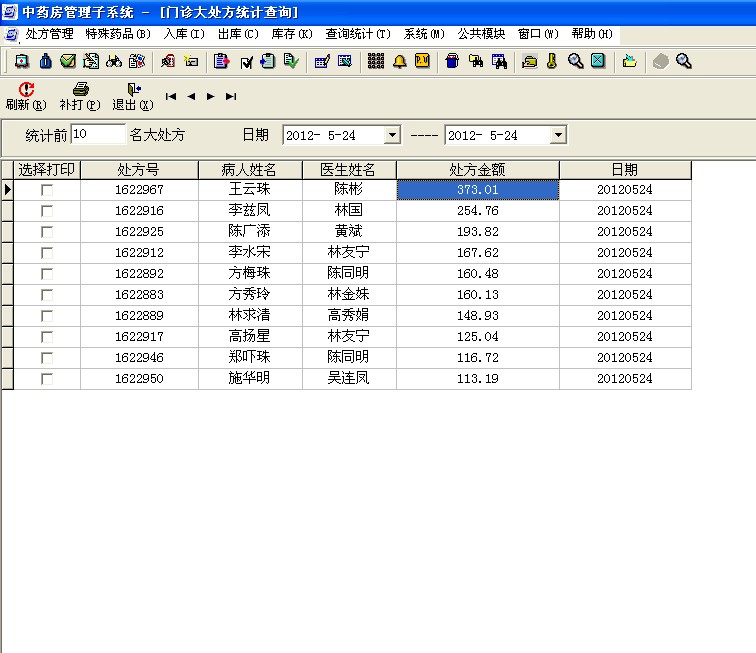Click the 退出(X) exit button

pos(133,96)
